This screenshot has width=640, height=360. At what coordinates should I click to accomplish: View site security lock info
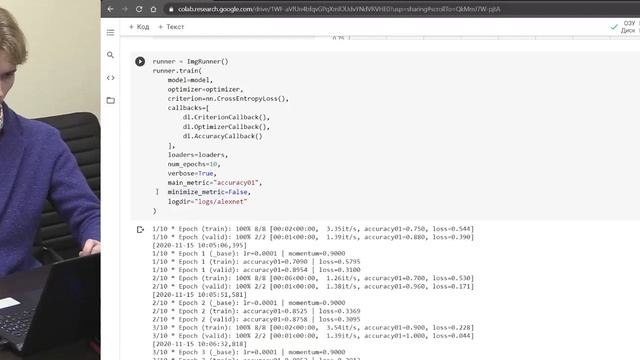click(x=171, y=9)
